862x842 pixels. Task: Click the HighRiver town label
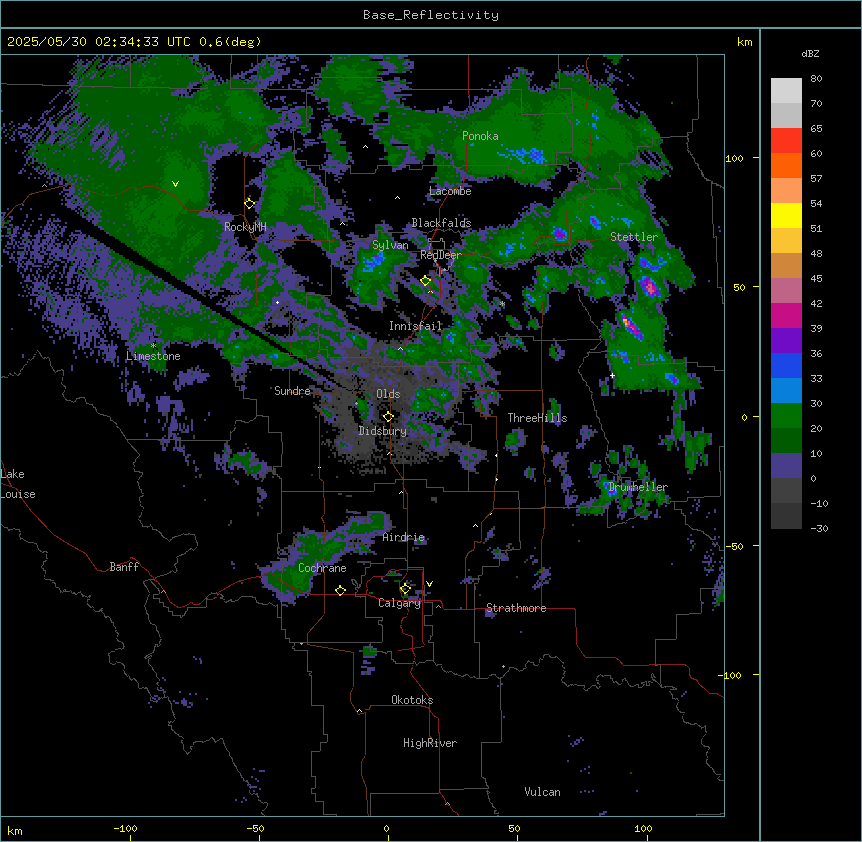[430, 743]
